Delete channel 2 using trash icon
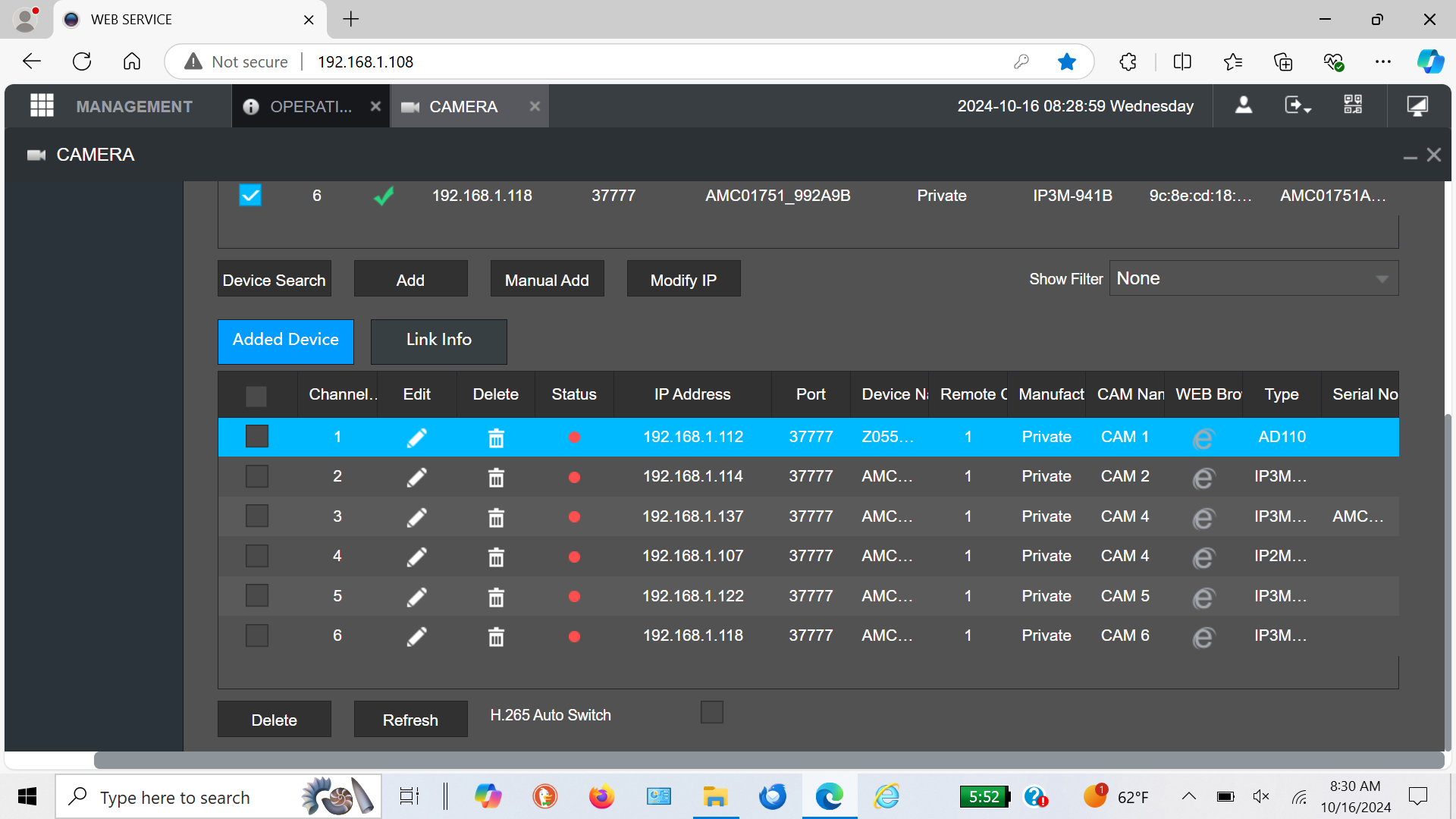 (496, 477)
